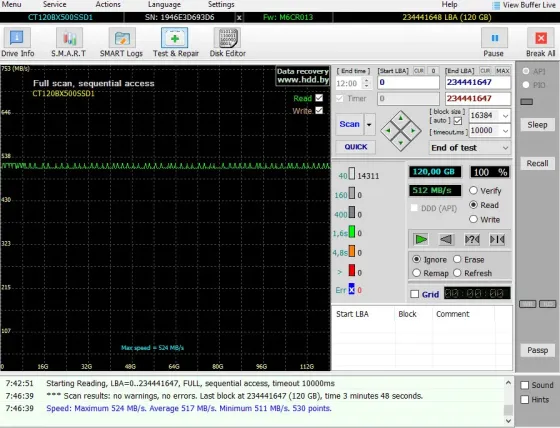The width and height of the screenshot is (560, 428).
Task: Click the Break All red icon
Action: [540, 38]
